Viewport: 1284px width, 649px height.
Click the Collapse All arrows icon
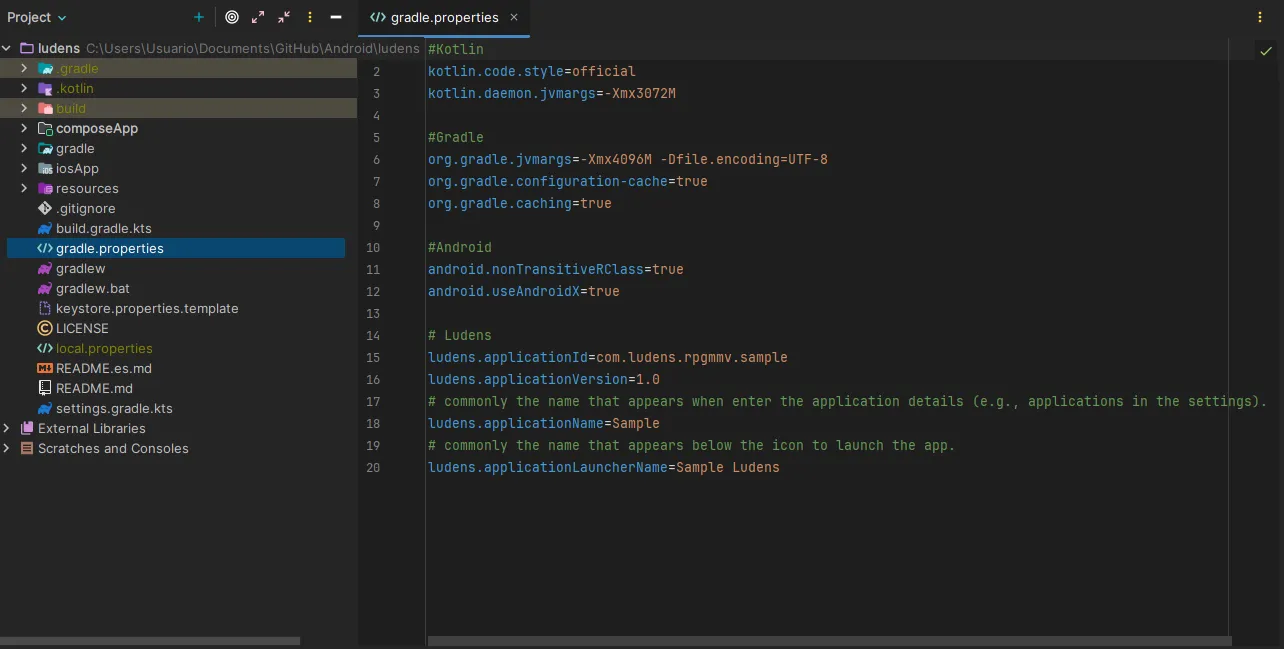[283, 17]
